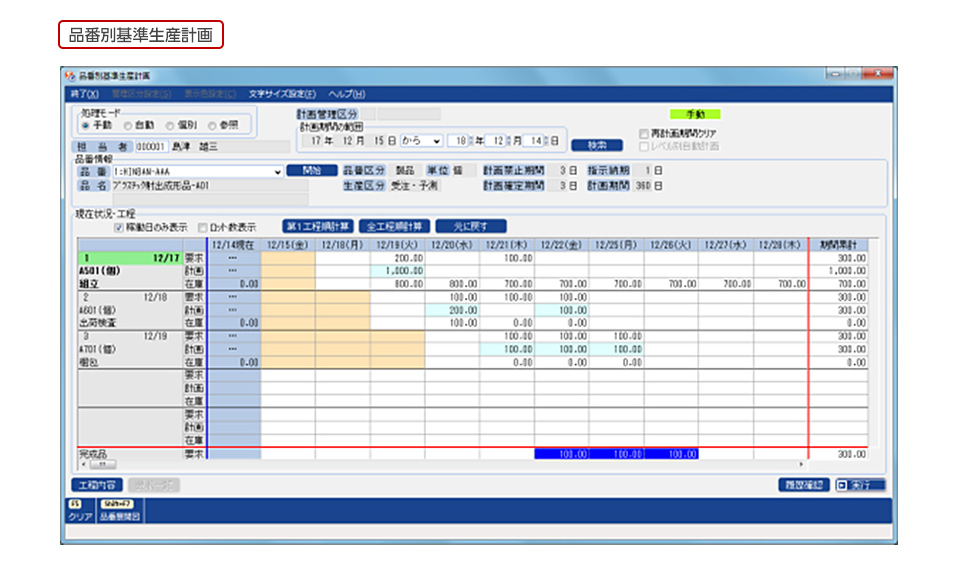Viewport: 958px width, 564px height.
Task: Click the right arrow of horizontal scrollbar
Action: pos(800,465)
